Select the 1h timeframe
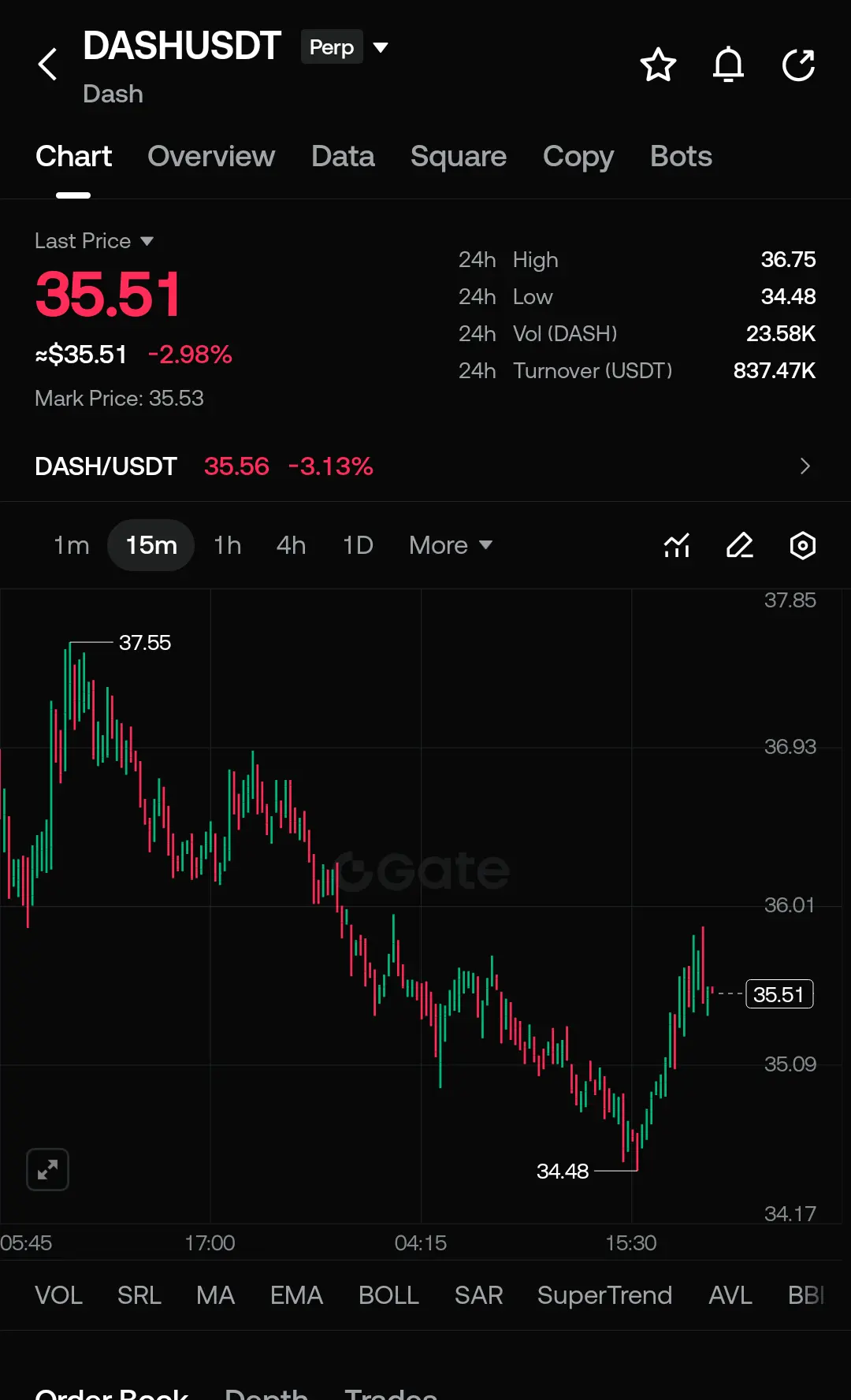851x1400 pixels. [x=227, y=545]
